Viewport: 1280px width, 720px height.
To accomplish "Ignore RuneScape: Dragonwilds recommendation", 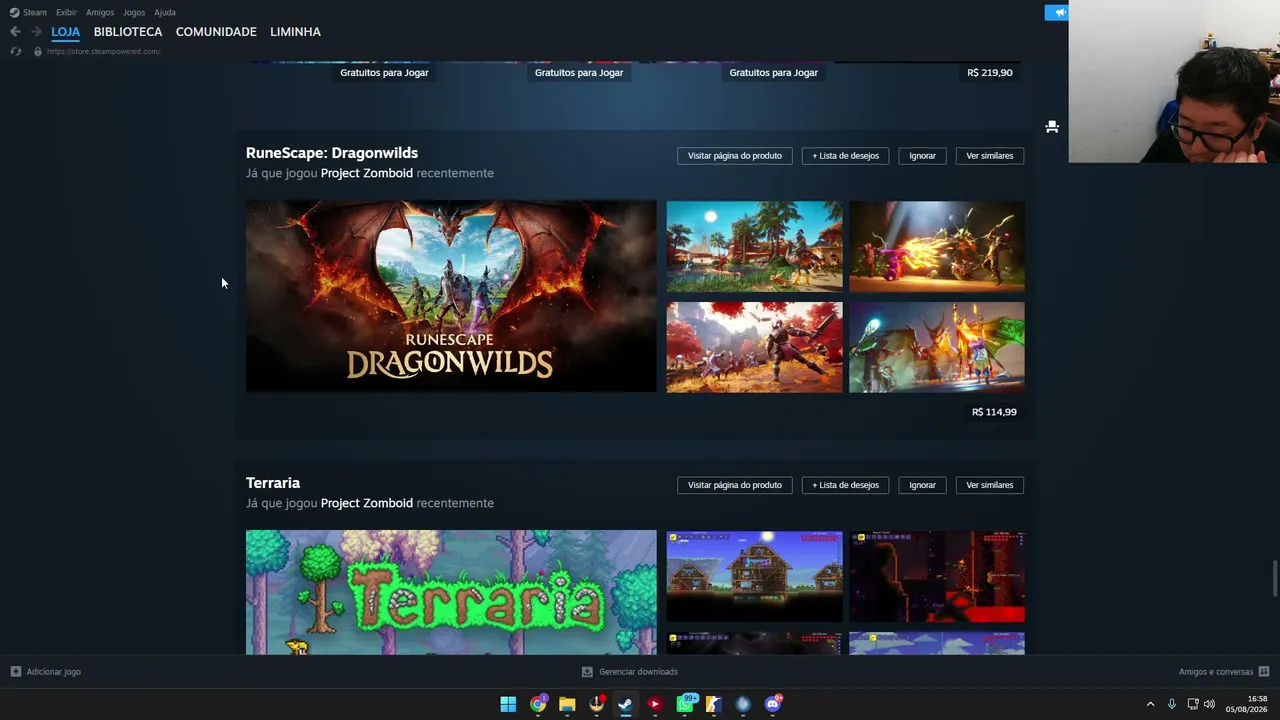I will [x=922, y=156].
